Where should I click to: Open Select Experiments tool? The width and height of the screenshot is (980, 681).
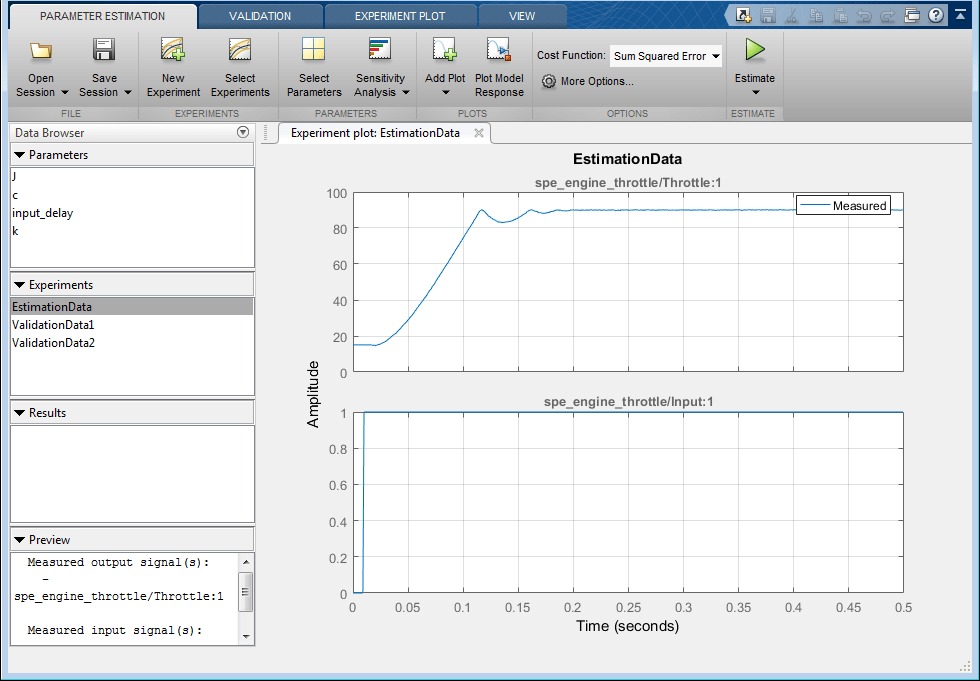pyautogui.click(x=240, y=49)
